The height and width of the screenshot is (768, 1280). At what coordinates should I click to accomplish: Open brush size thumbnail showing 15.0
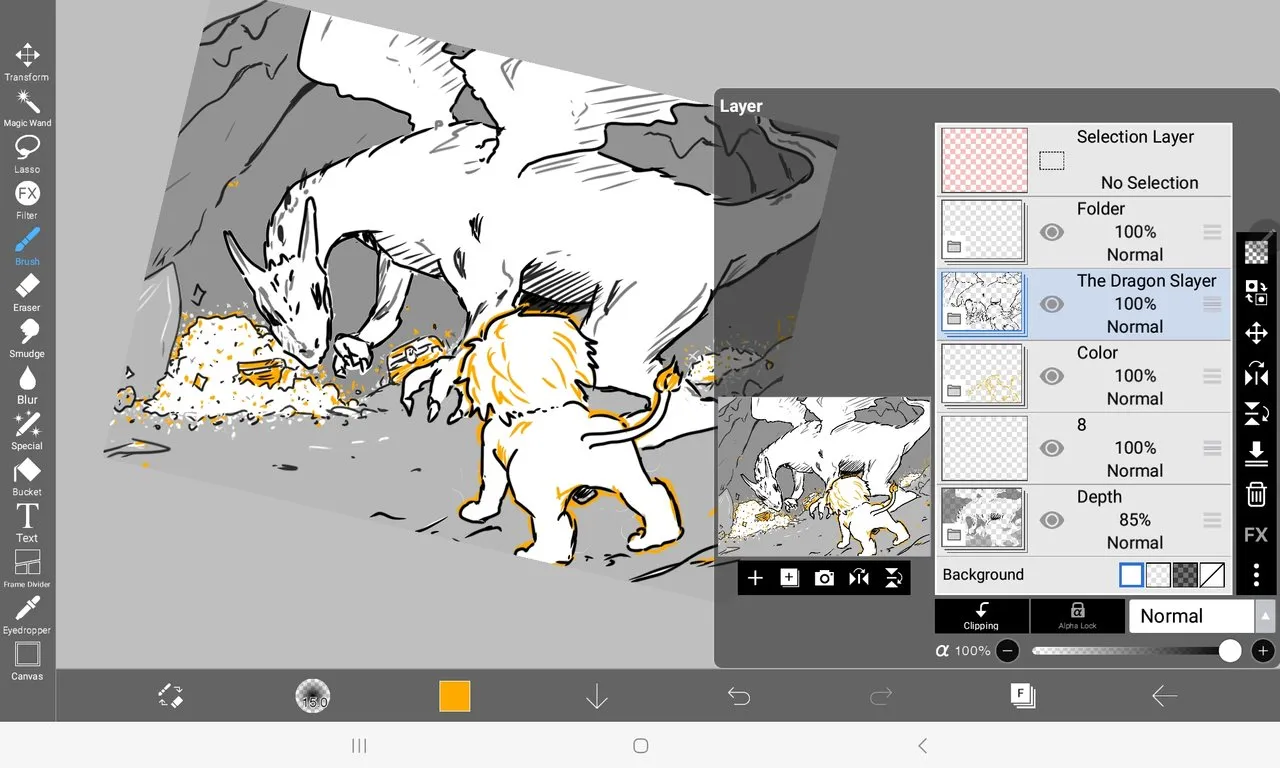point(313,696)
